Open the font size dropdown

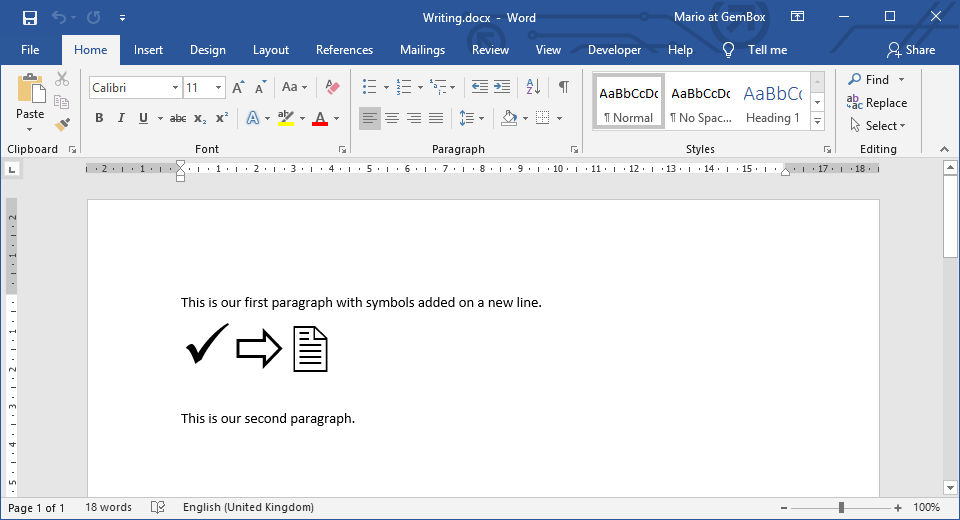coord(219,88)
